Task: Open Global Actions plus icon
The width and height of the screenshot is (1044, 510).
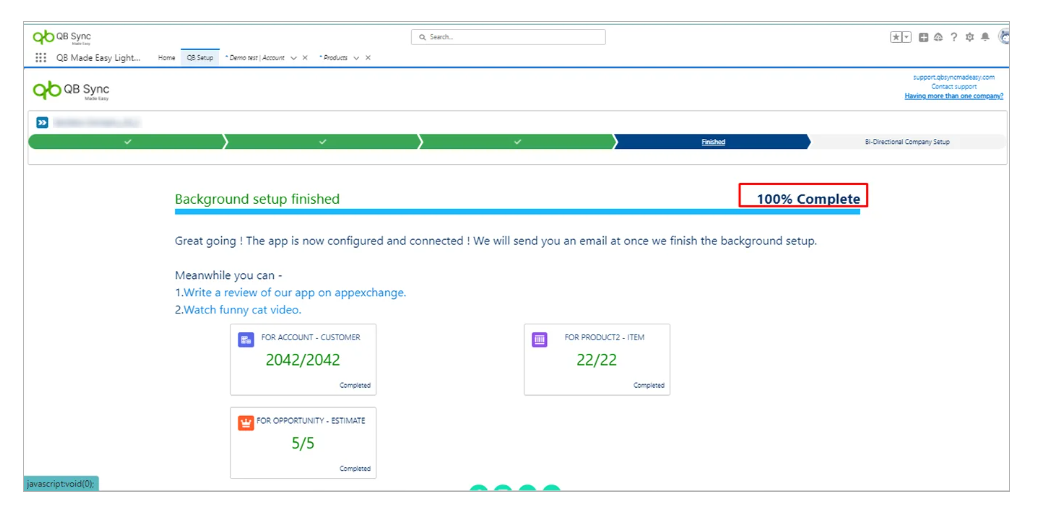Action: click(923, 37)
